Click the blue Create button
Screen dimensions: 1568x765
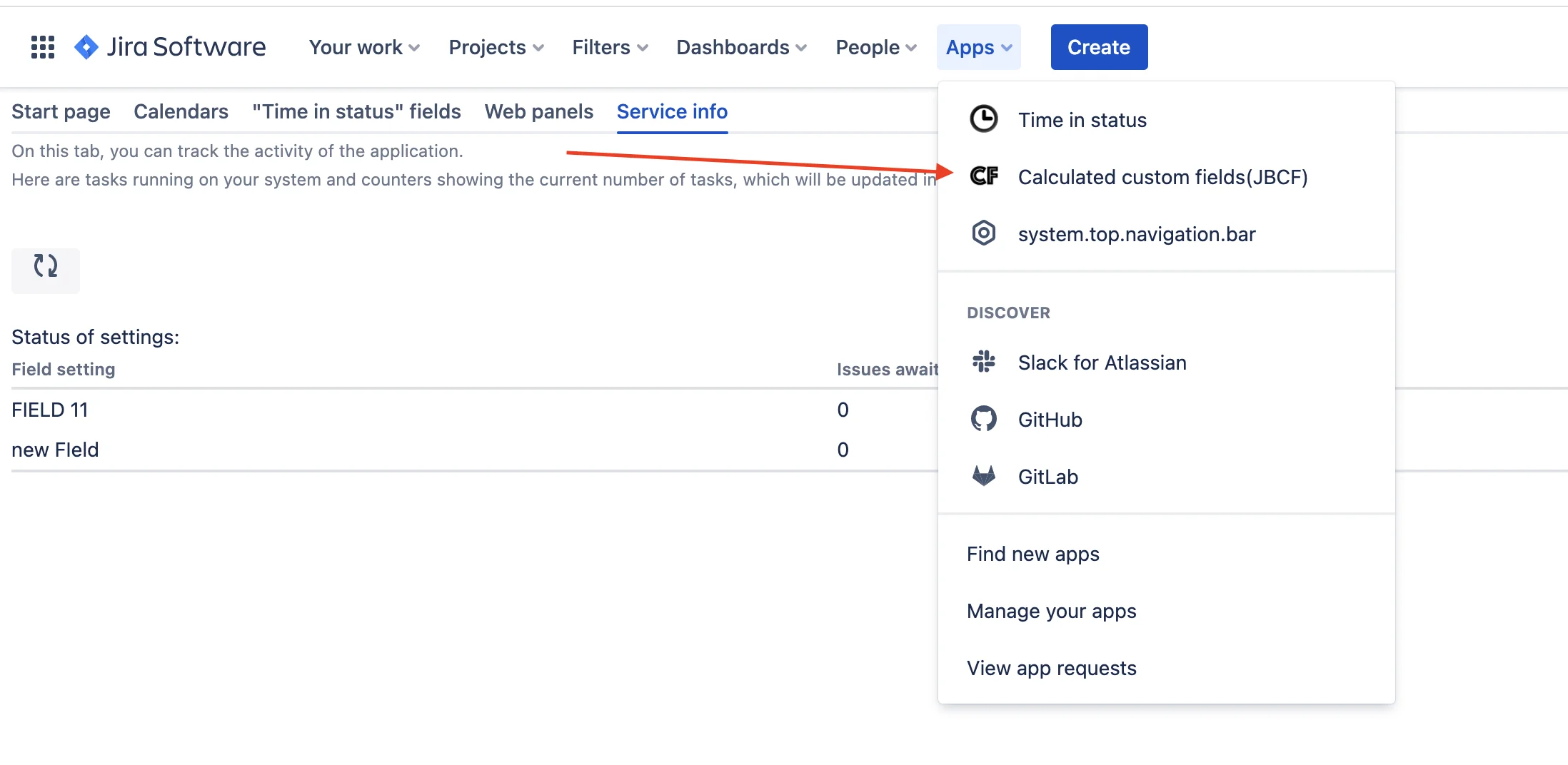1100,47
